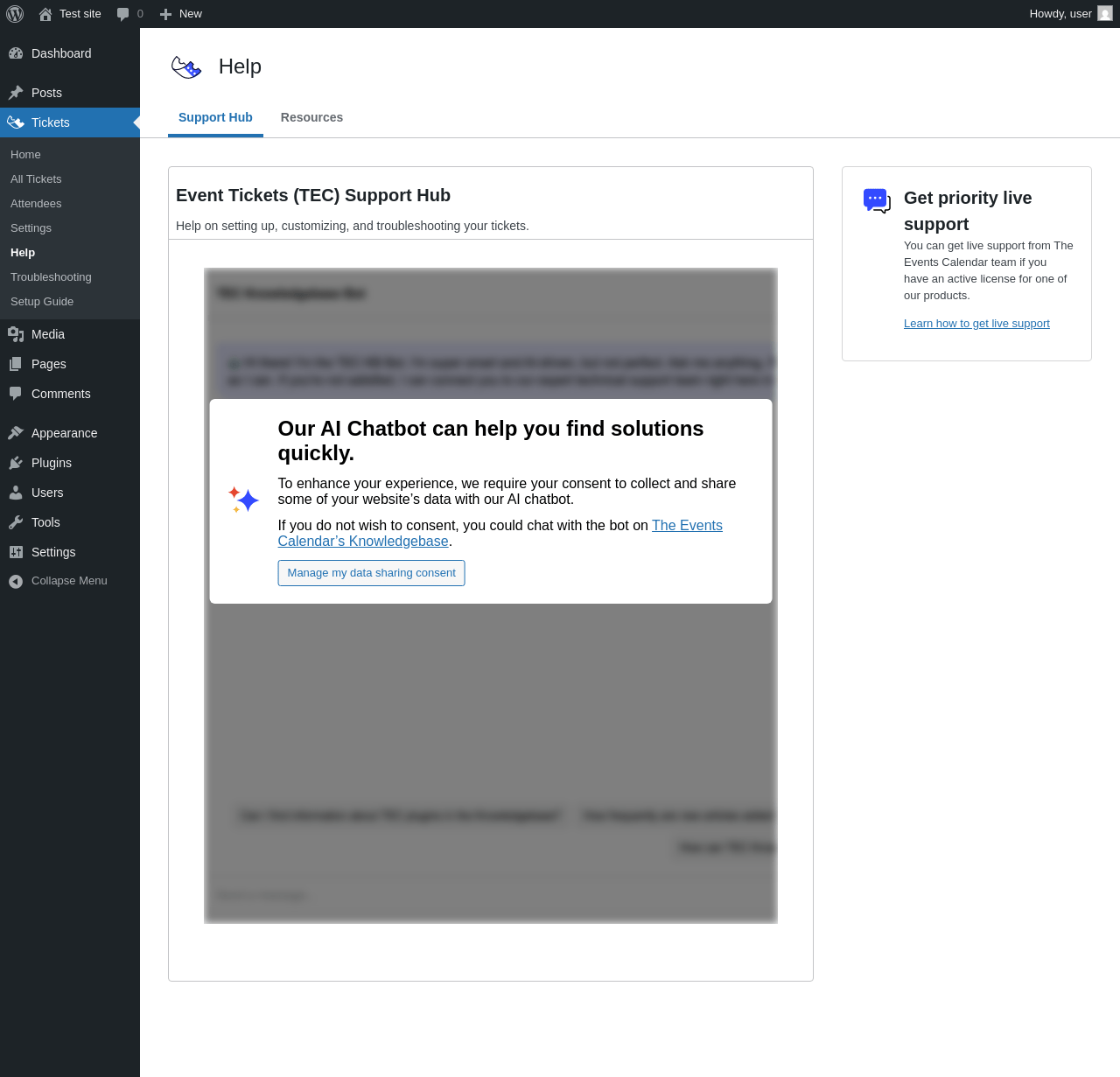The image size is (1120, 1077).
Task: Open the comments bubble in admin bar
Action: [x=122, y=14]
